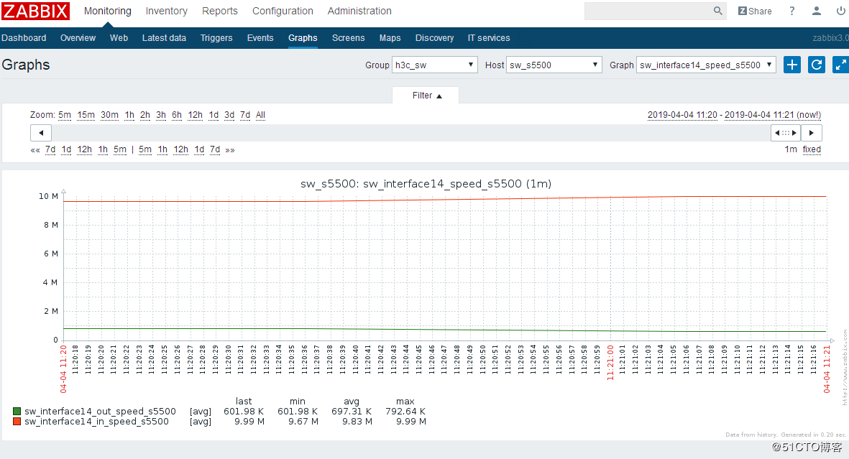Collapse the Filter panel
Viewport: 849px width, 459px height.
tap(426, 95)
